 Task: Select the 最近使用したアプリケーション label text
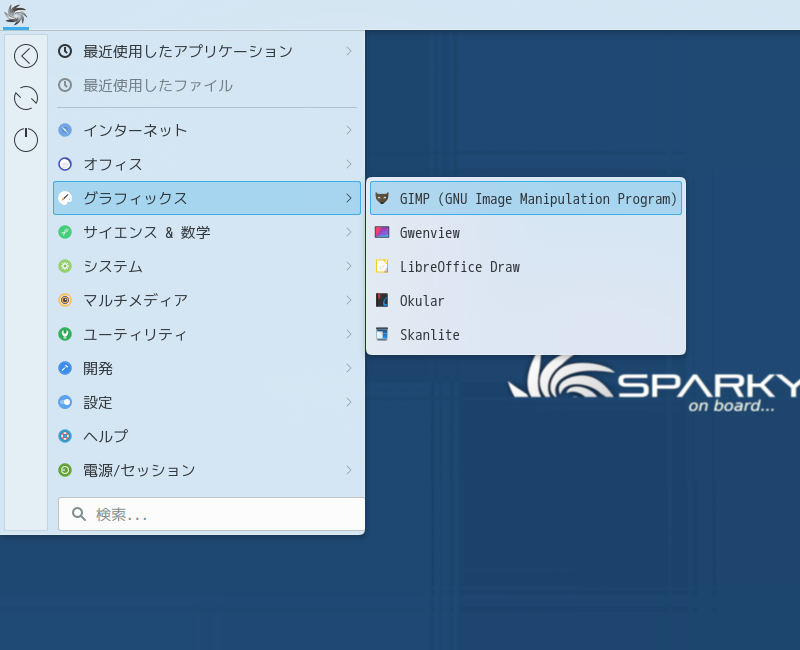tap(188, 51)
